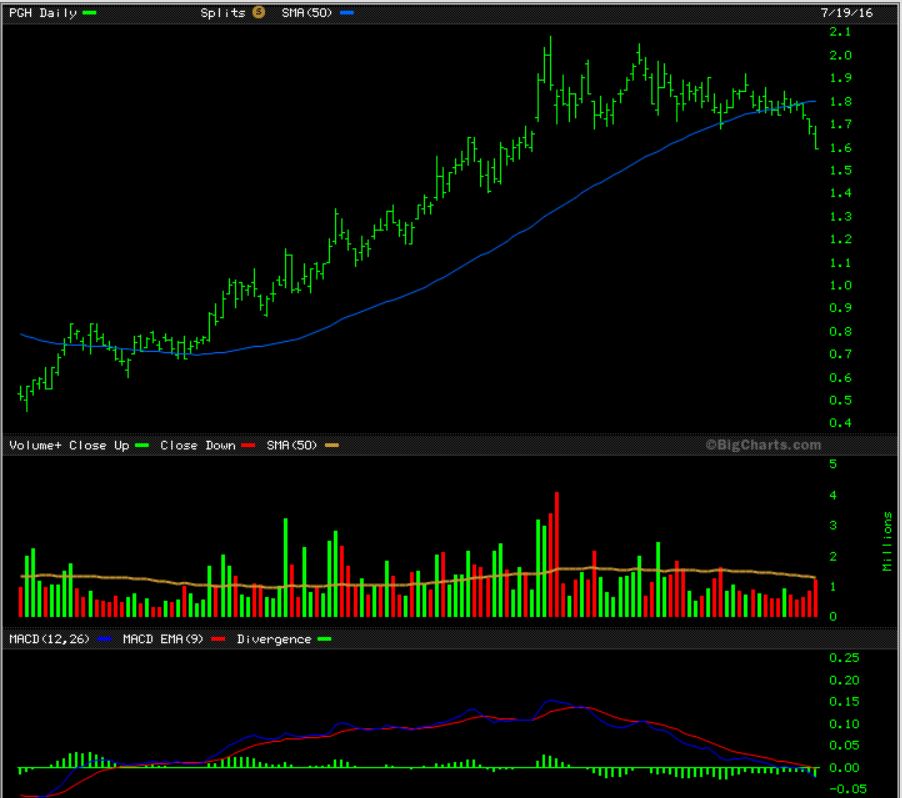Viewport: 902px width, 798px height.
Task: Click the green PGH Daily legend swatch
Action: (x=90, y=13)
